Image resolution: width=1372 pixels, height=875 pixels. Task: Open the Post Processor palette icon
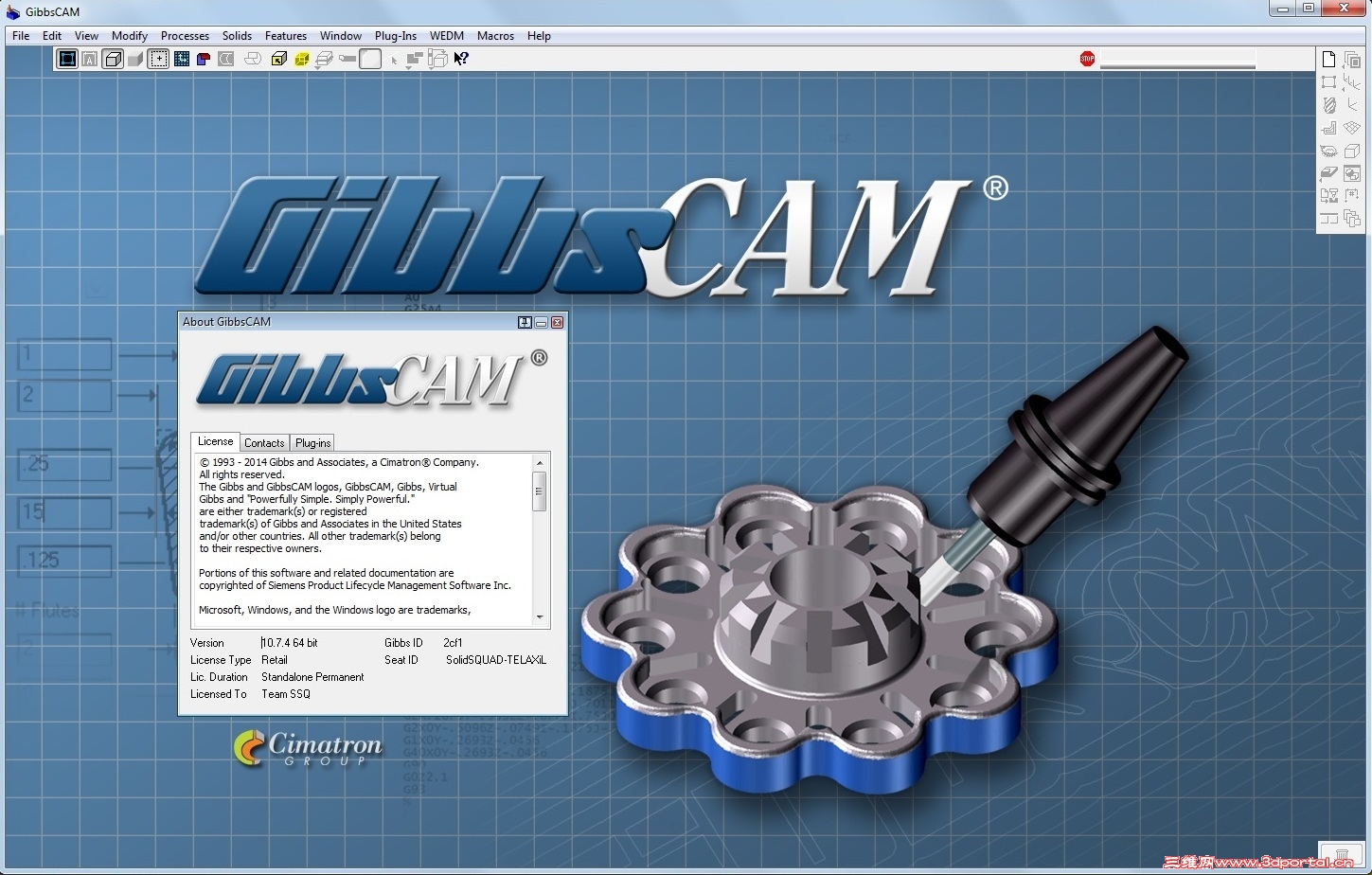click(1328, 195)
